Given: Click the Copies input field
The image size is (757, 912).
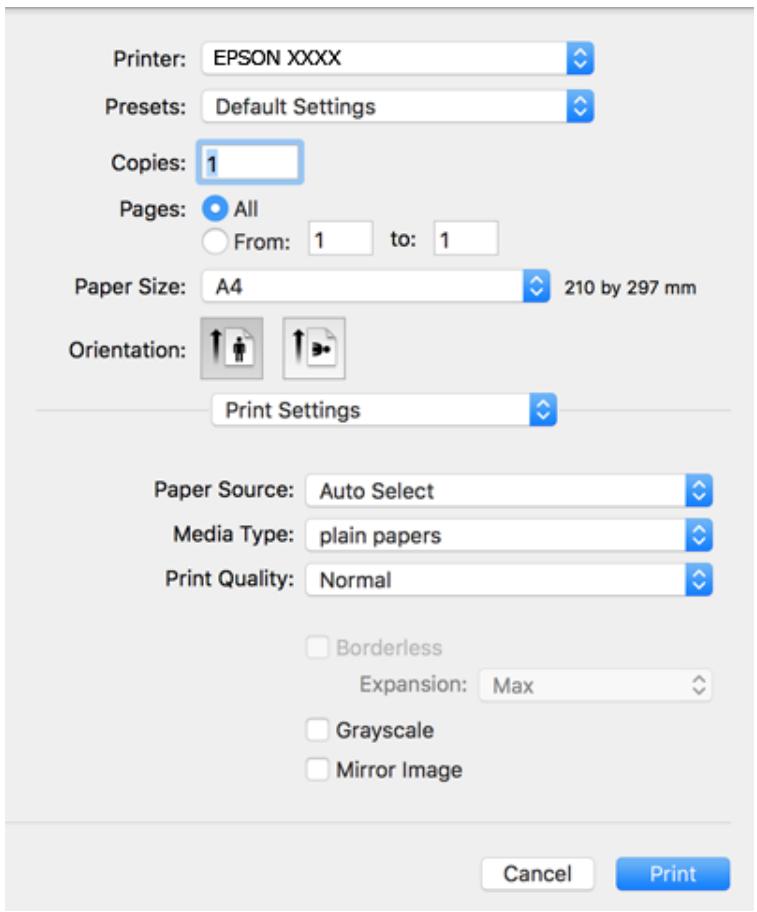Looking at the screenshot, I should pyautogui.click(x=250, y=162).
